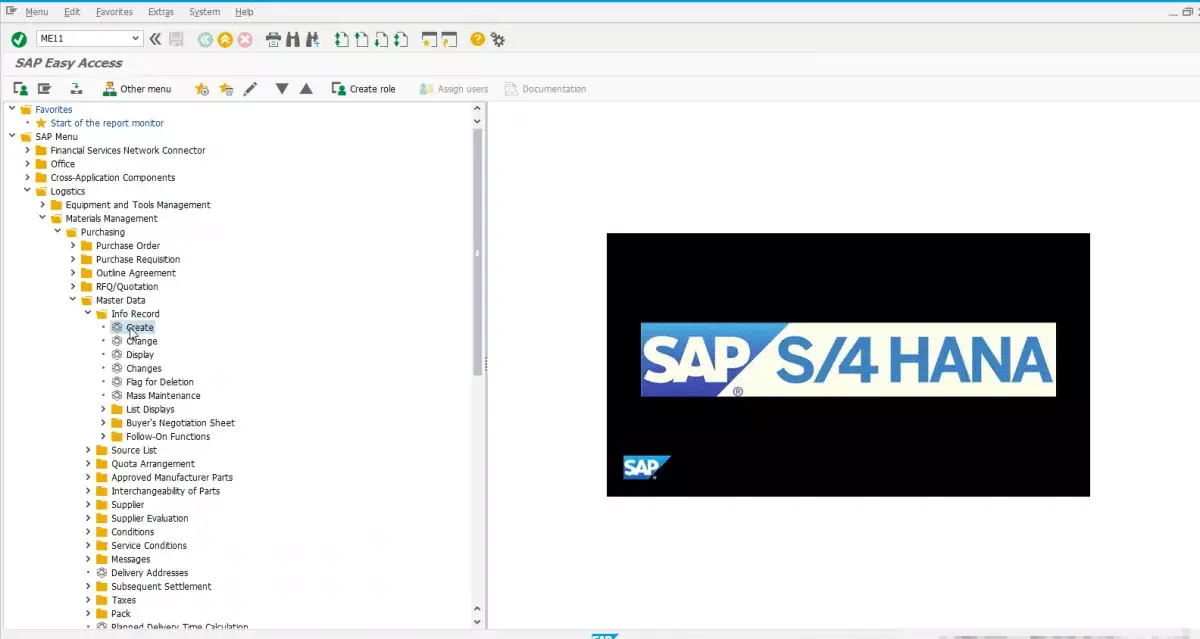Image resolution: width=1200 pixels, height=639 pixels.
Task: Click the Next Page icon
Action: (380, 39)
